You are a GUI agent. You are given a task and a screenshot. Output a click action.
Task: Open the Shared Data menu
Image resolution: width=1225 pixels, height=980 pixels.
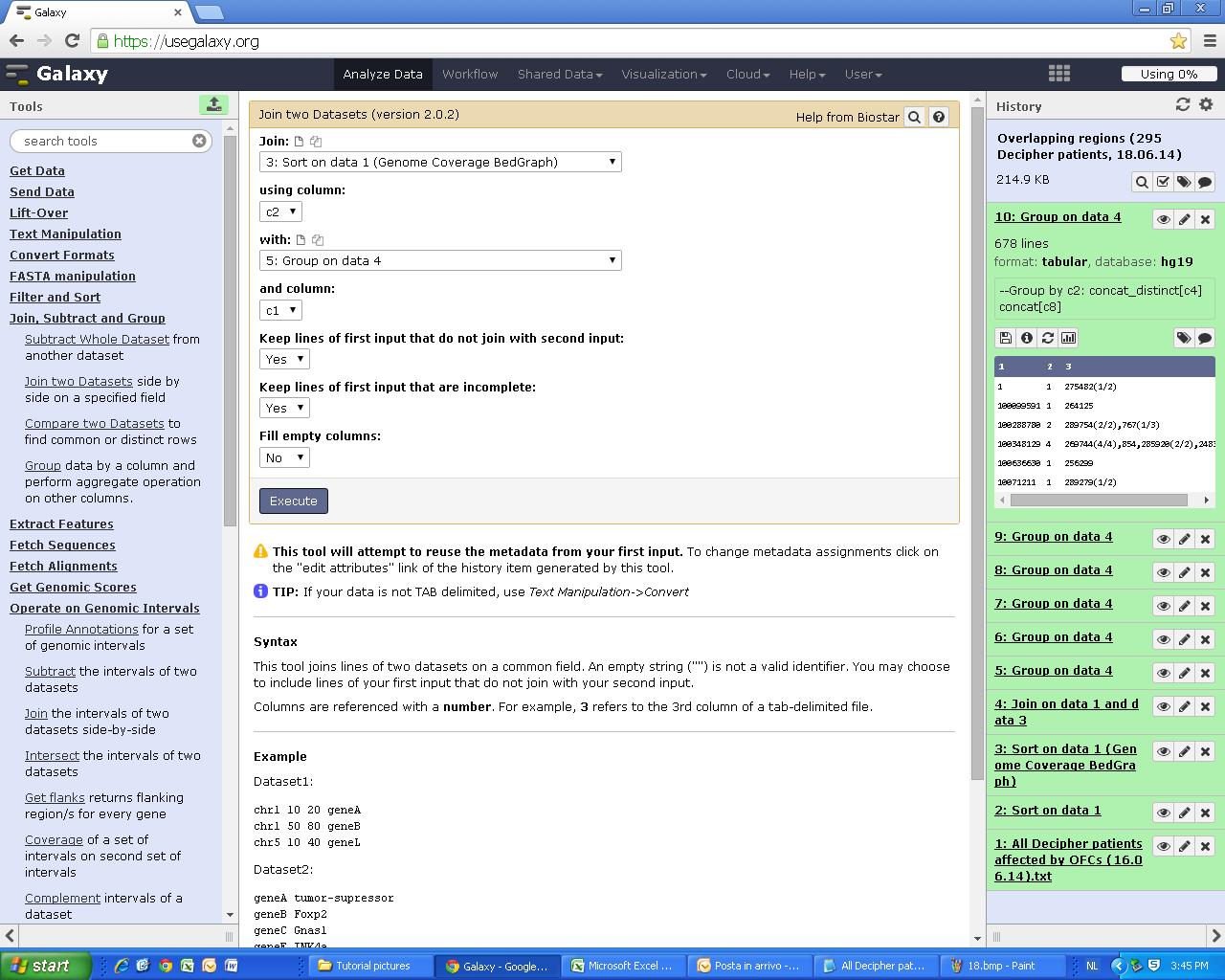point(560,74)
